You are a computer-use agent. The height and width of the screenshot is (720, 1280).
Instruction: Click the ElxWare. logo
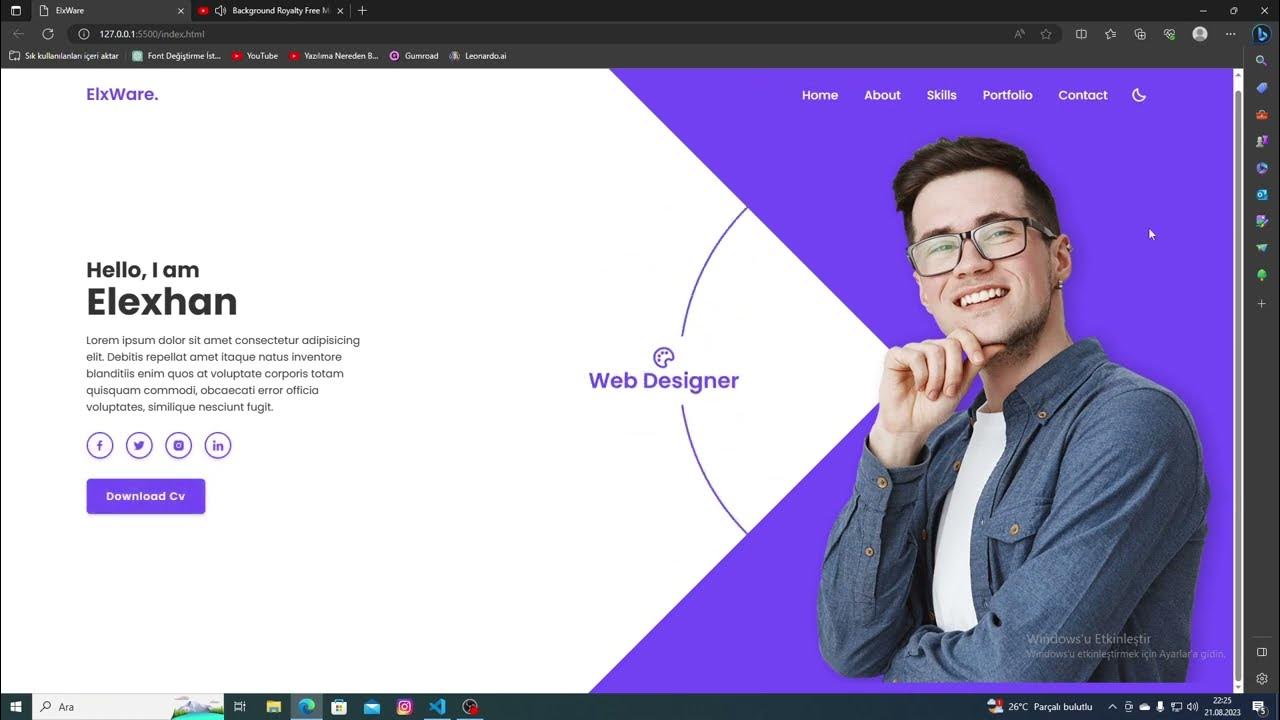pyautogui.click(x=122, y=94)
